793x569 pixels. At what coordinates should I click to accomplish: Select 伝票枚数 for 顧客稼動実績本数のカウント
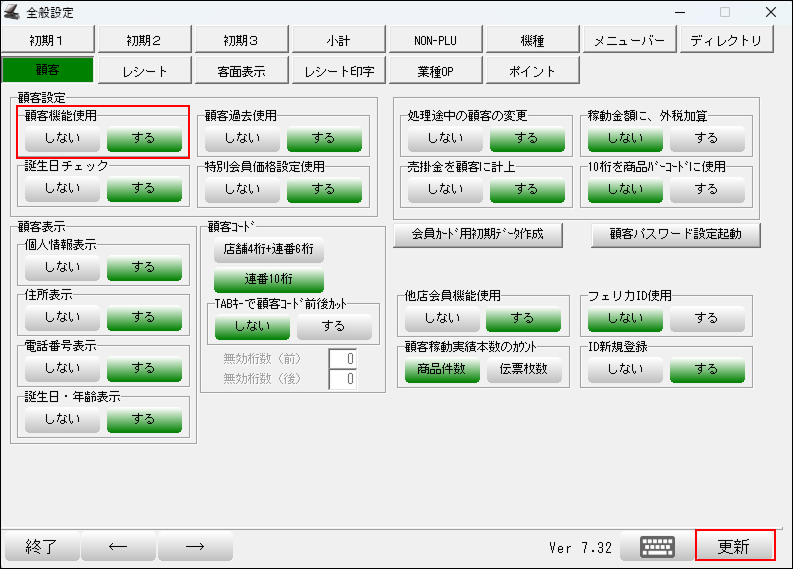click(x=524, y=369)
